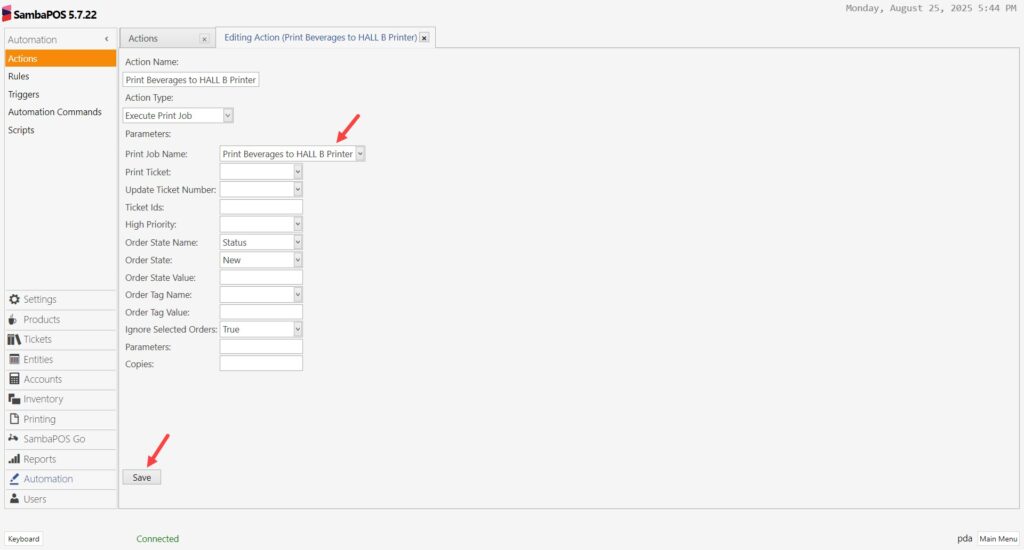Open Scripts in the Automation menu
Viewport: 1024px width, 550px height.
60,130
